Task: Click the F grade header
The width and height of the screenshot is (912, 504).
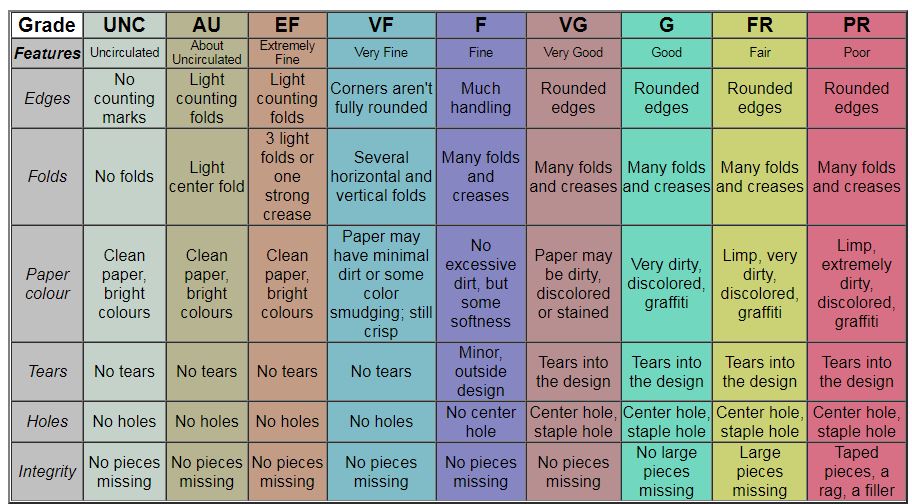Action: (x=481, y=25)
